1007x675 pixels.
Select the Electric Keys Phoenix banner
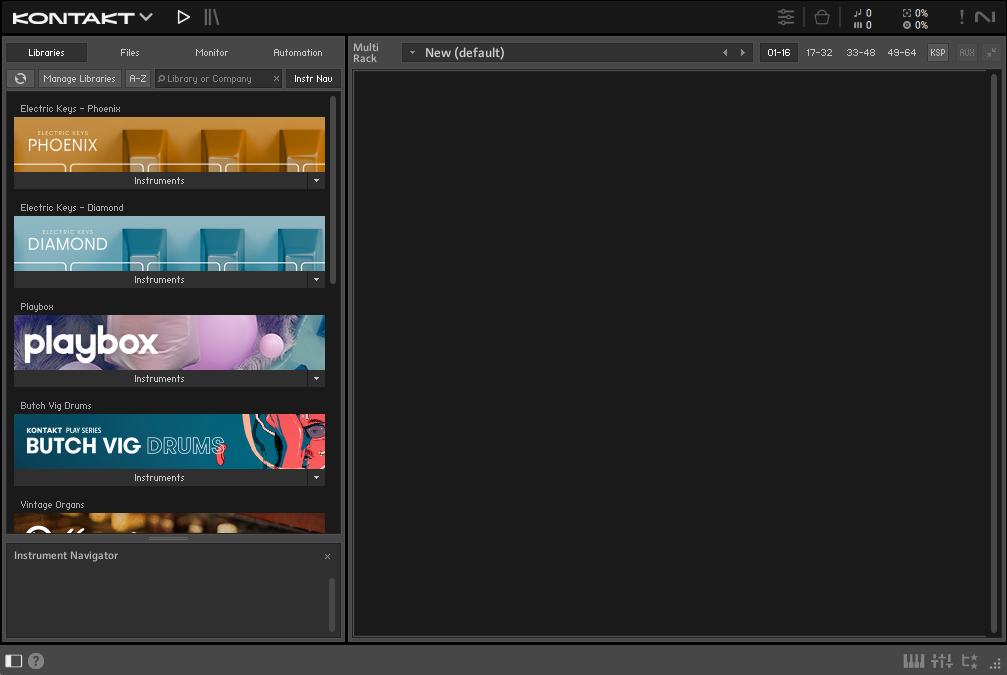click(x=170, y=144)
